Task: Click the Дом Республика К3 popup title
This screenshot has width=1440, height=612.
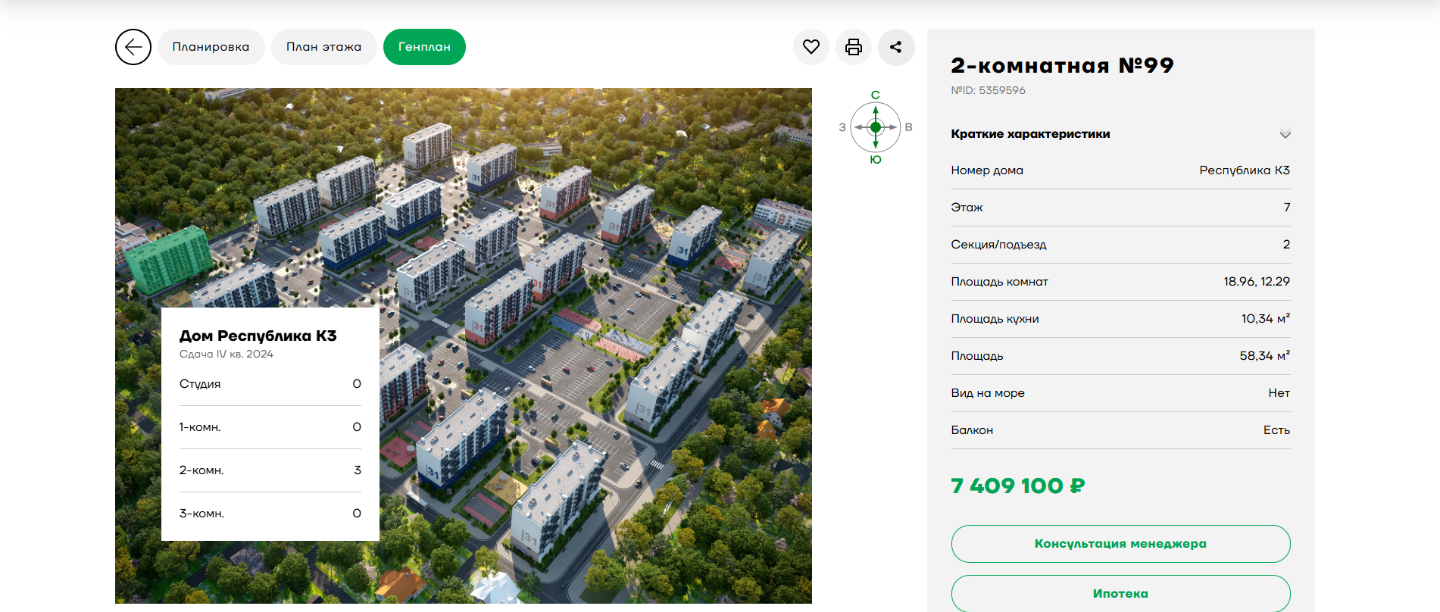Action: coord(258,336)
